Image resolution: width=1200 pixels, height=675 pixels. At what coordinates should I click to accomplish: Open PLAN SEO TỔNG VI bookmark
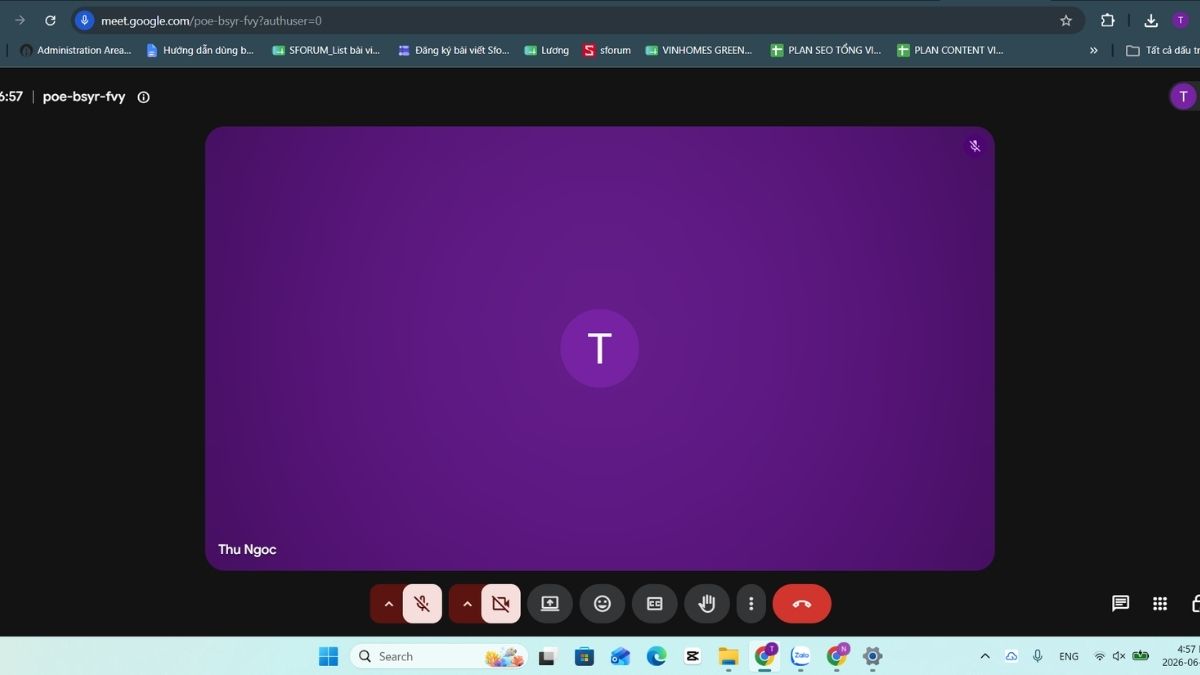click(x=826, y=50)
